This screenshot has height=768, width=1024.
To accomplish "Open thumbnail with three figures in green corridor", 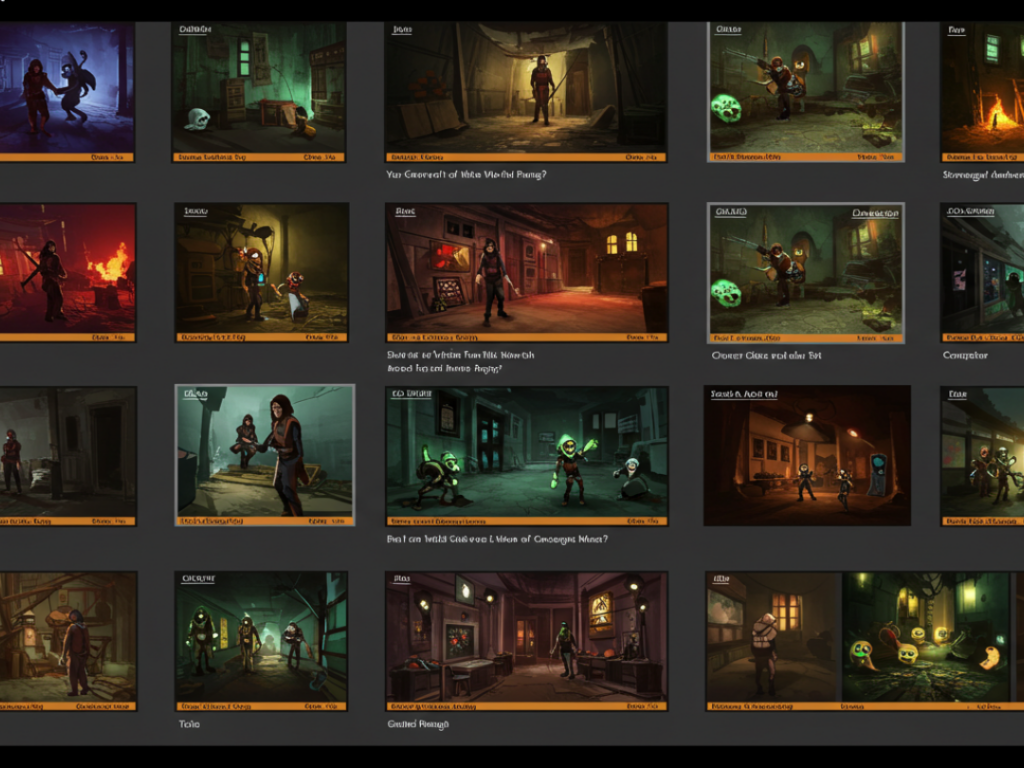I will [261, 641].
